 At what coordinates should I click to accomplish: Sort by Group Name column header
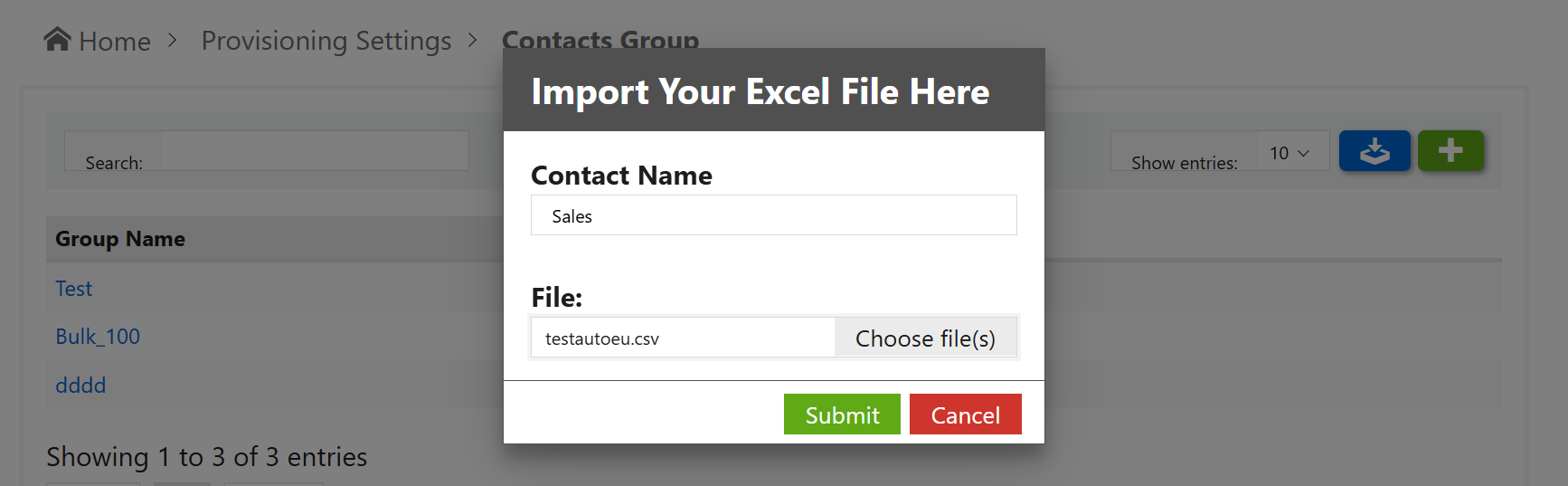[x=120, y=239]
